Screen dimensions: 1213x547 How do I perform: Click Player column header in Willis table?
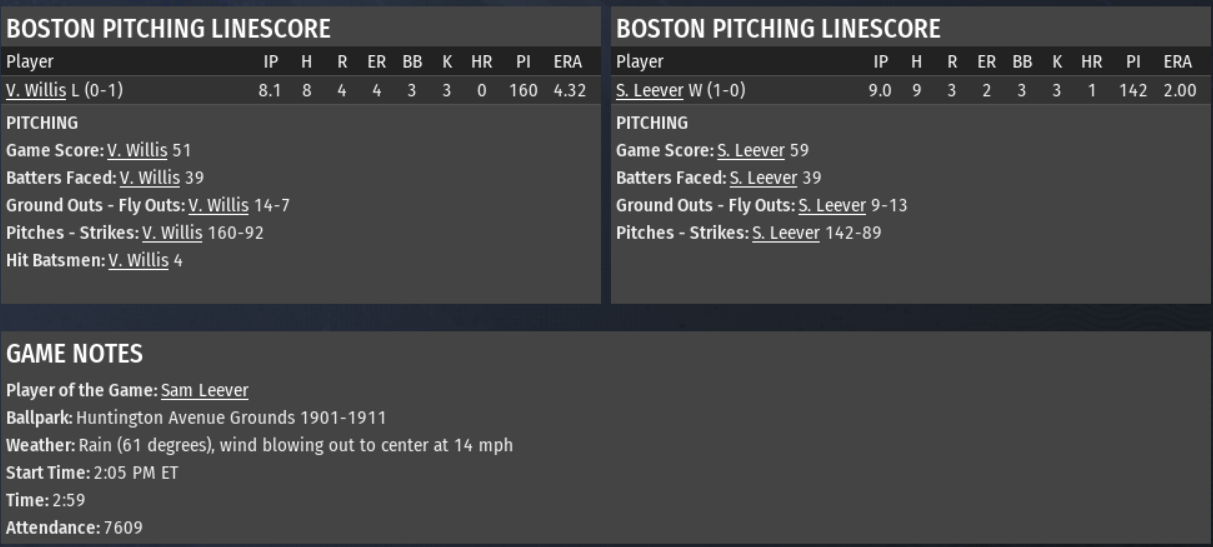(30, 62)
